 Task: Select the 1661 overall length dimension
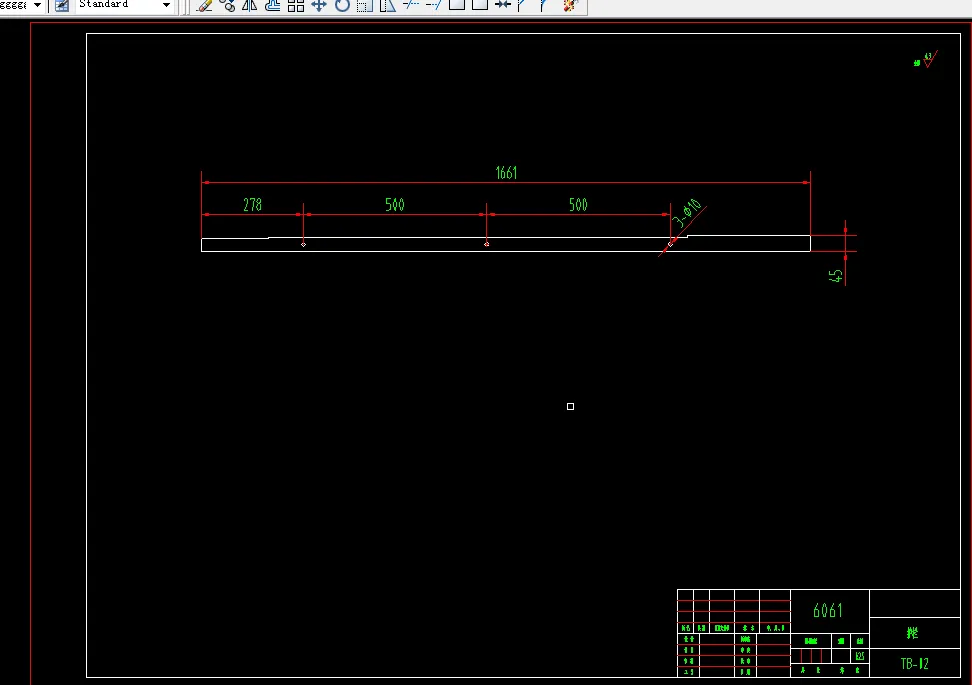click(x=506, y=173)
